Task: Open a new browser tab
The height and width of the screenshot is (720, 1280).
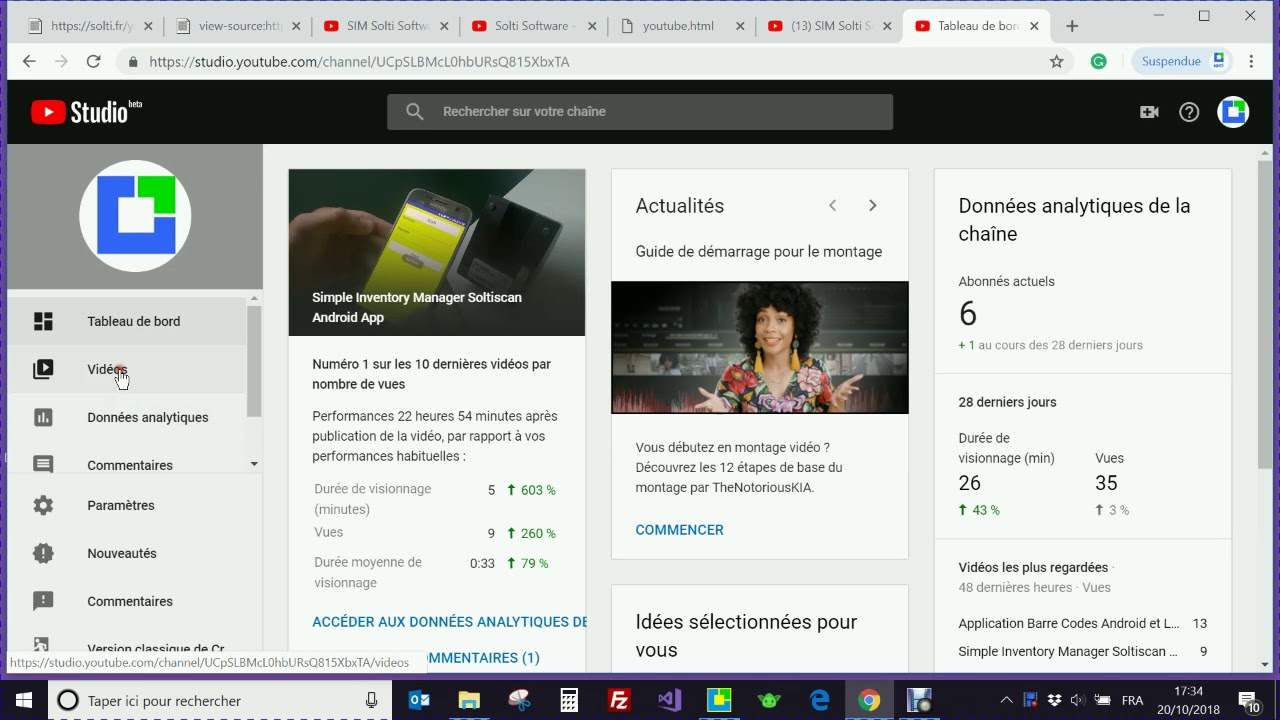Action: point(1072,26)
